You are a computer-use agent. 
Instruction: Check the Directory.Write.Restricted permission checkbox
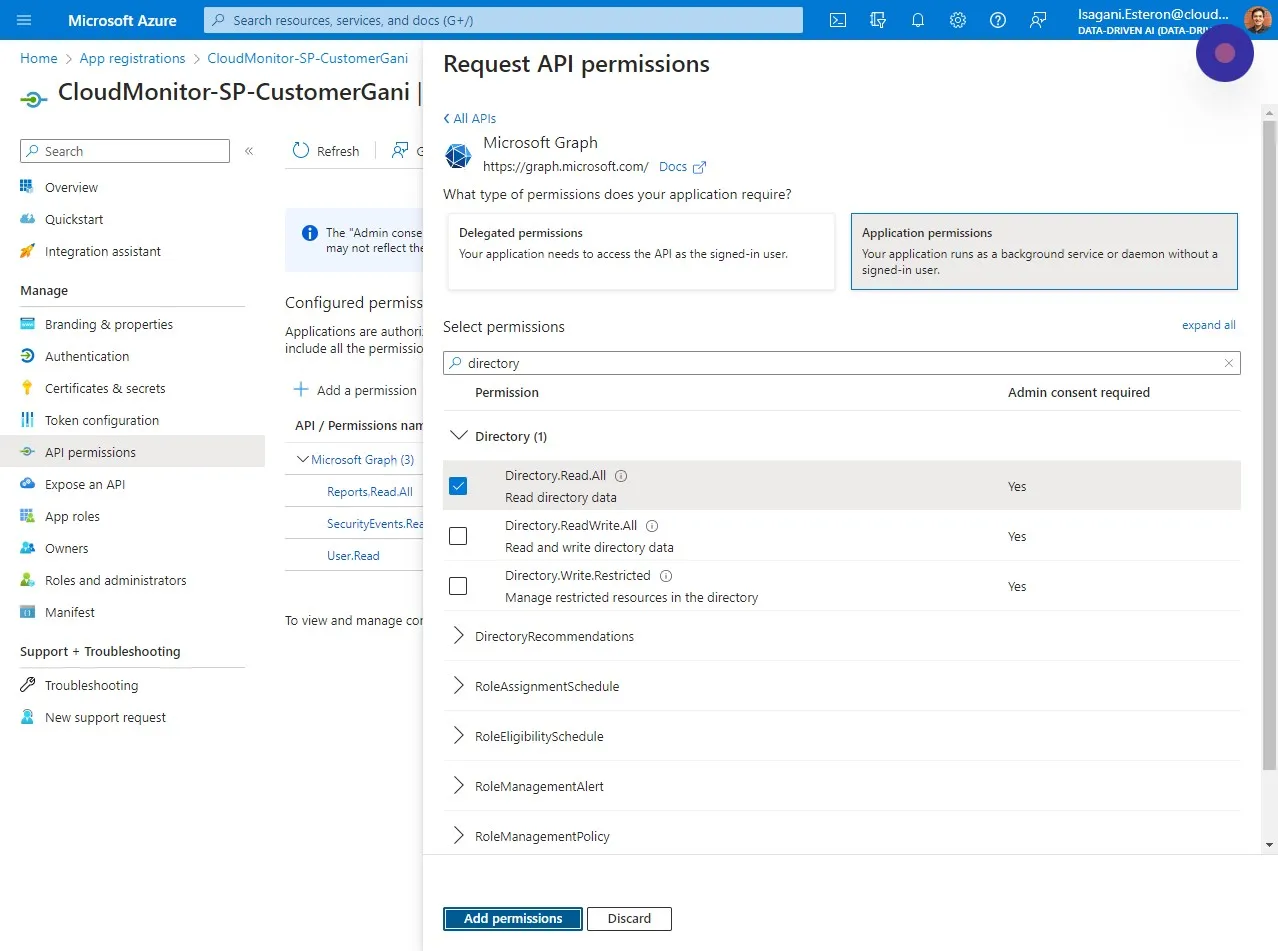pos(458,586)
